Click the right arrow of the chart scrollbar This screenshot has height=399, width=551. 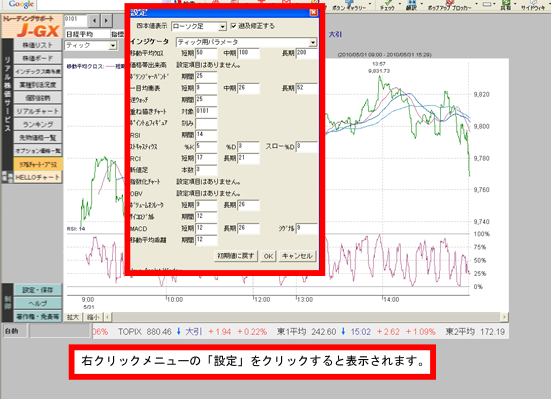[x=504, y=317]
